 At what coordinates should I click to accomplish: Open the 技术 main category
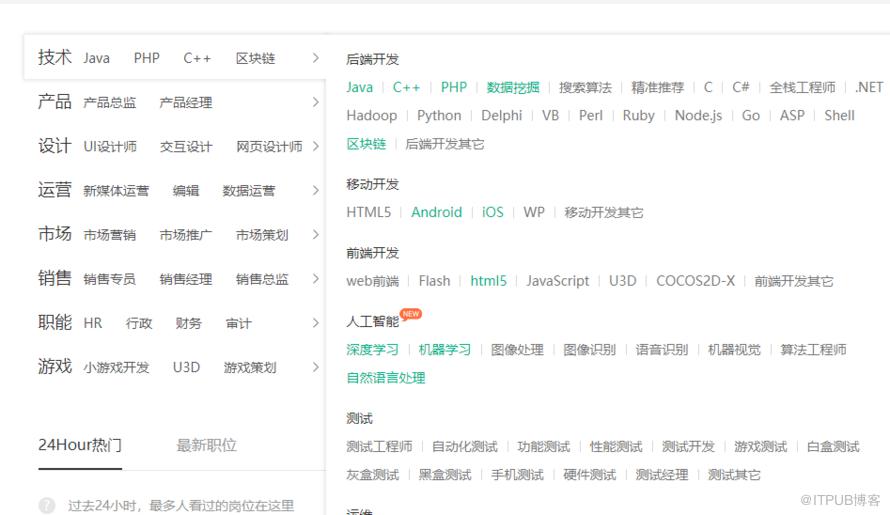point(54,57)
